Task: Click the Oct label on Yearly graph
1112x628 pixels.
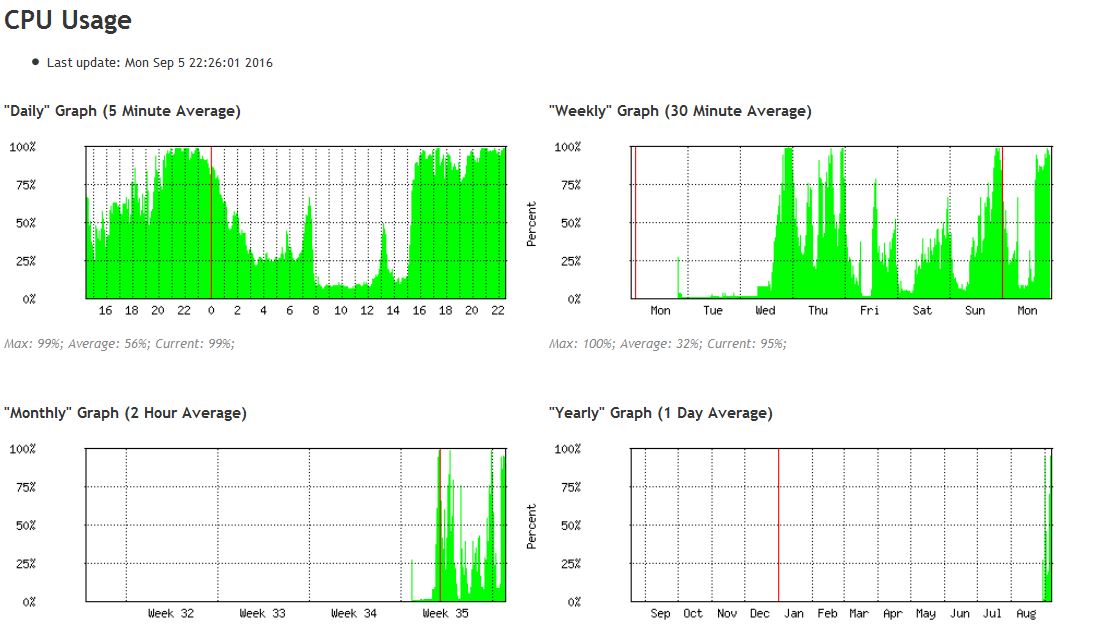Action: pos(693,613)
